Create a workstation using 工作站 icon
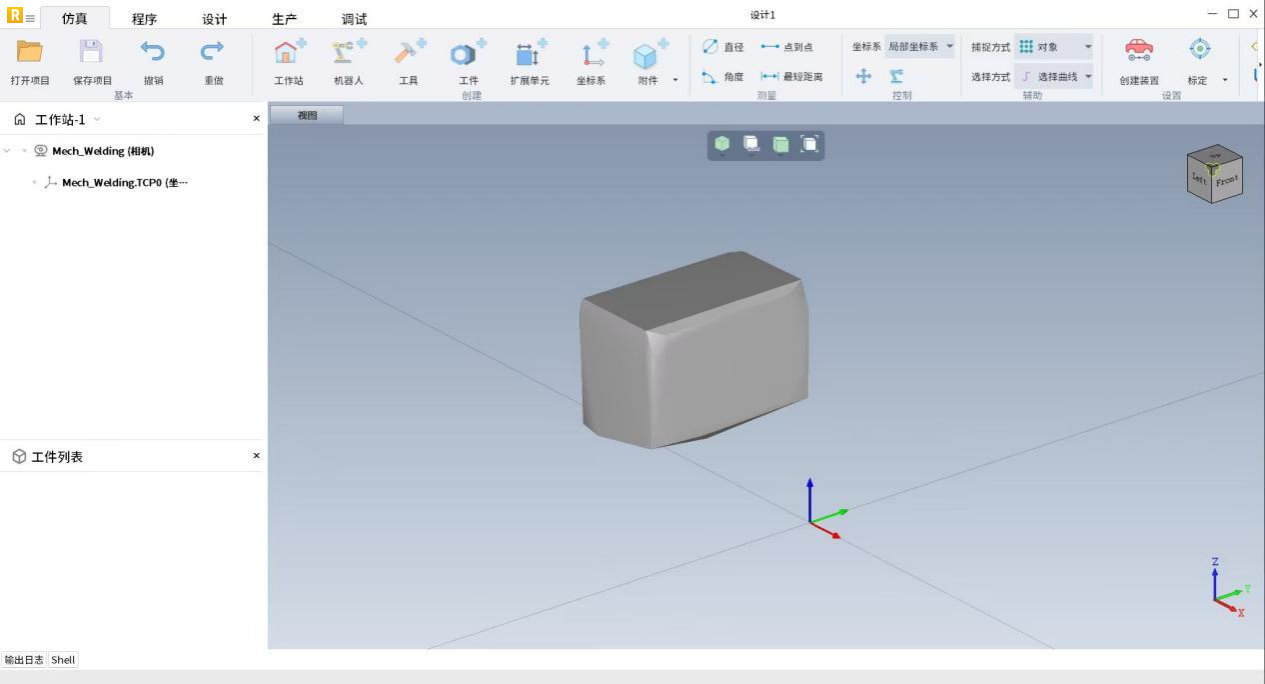The image size is (1265, 684). 289,53
